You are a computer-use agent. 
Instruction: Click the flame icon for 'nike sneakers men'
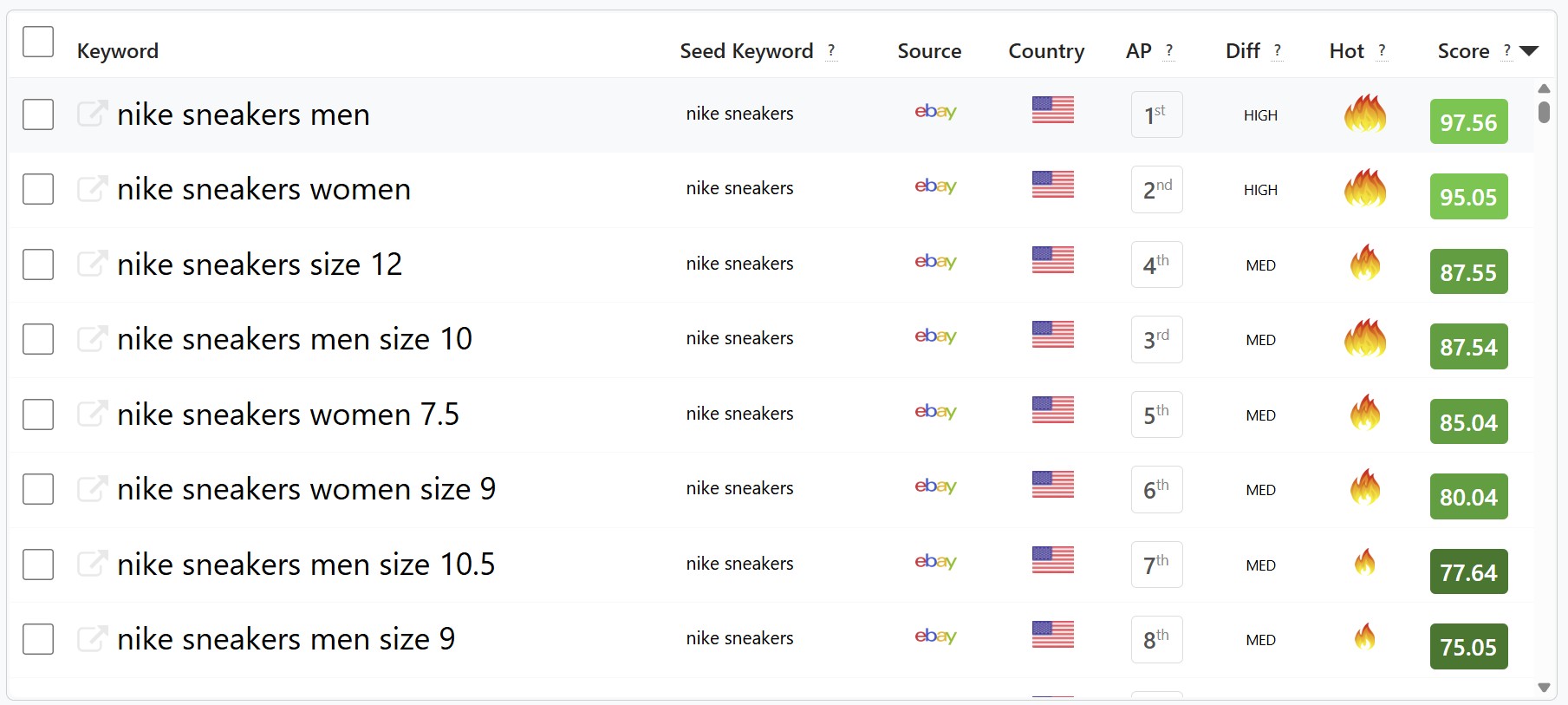tap(1365, 114)
